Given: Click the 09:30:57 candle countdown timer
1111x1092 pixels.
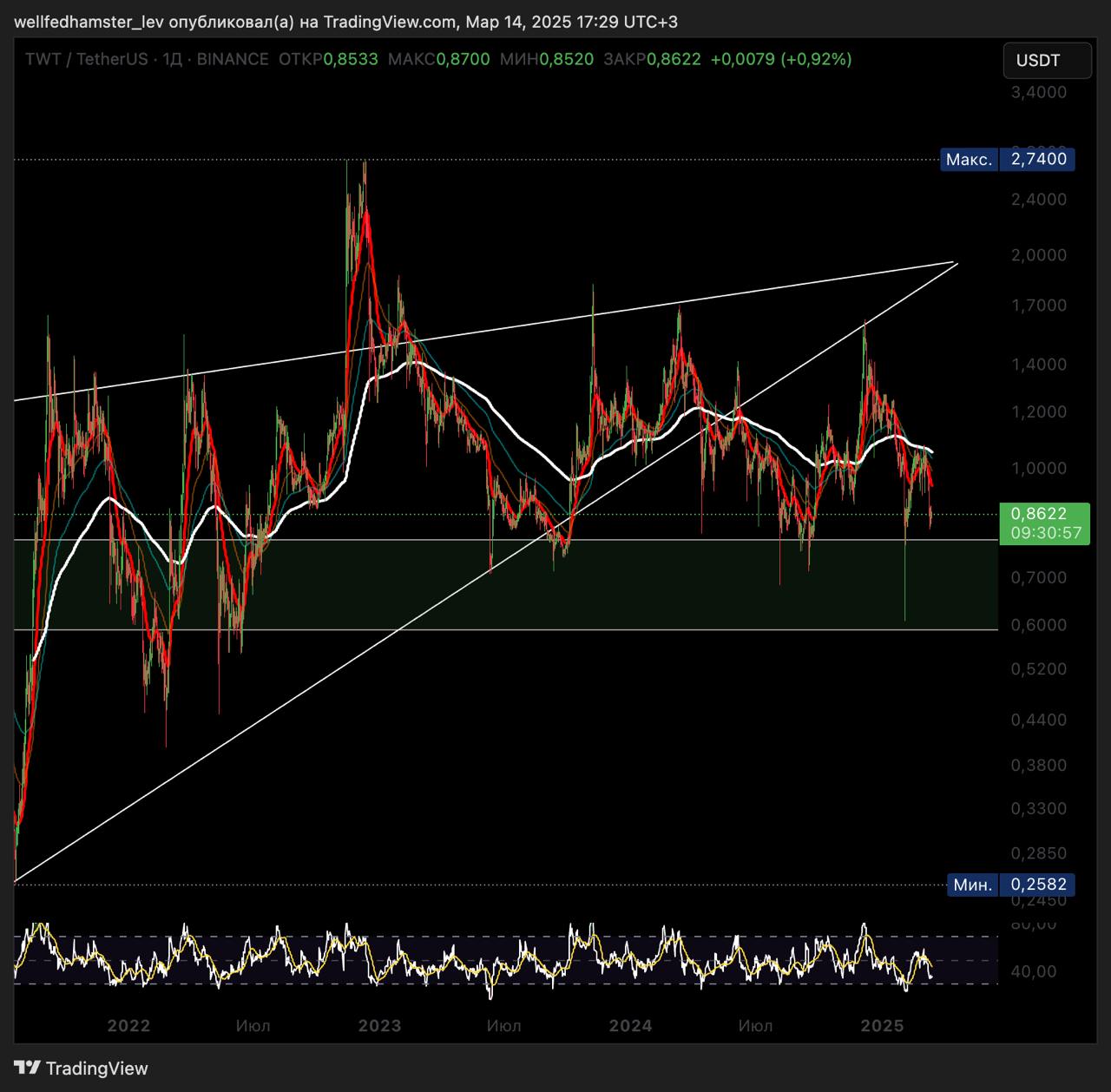Looking at the screenshot, I should tap(1046, 533).
